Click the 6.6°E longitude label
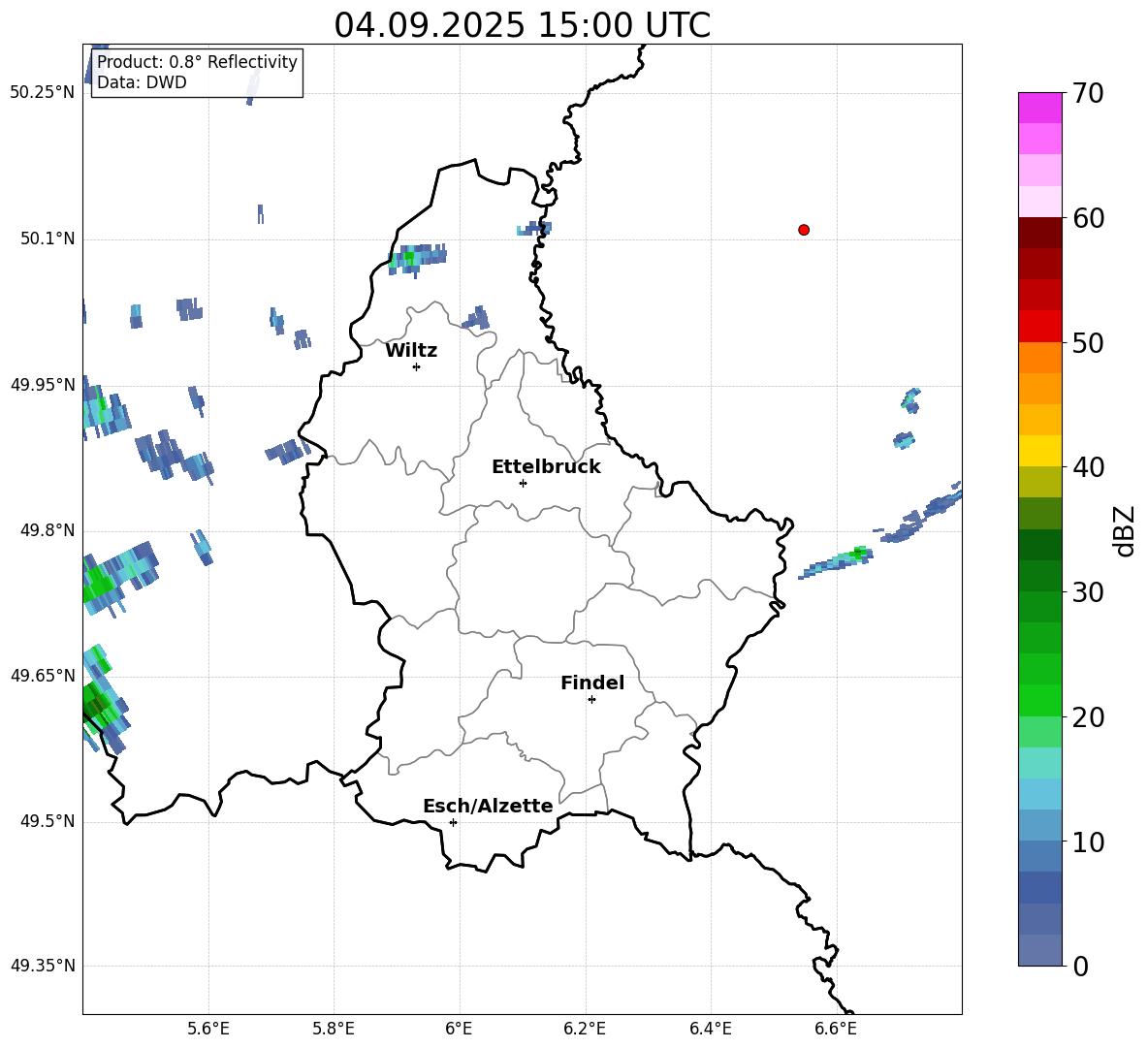 click(x=836, y=1029)
